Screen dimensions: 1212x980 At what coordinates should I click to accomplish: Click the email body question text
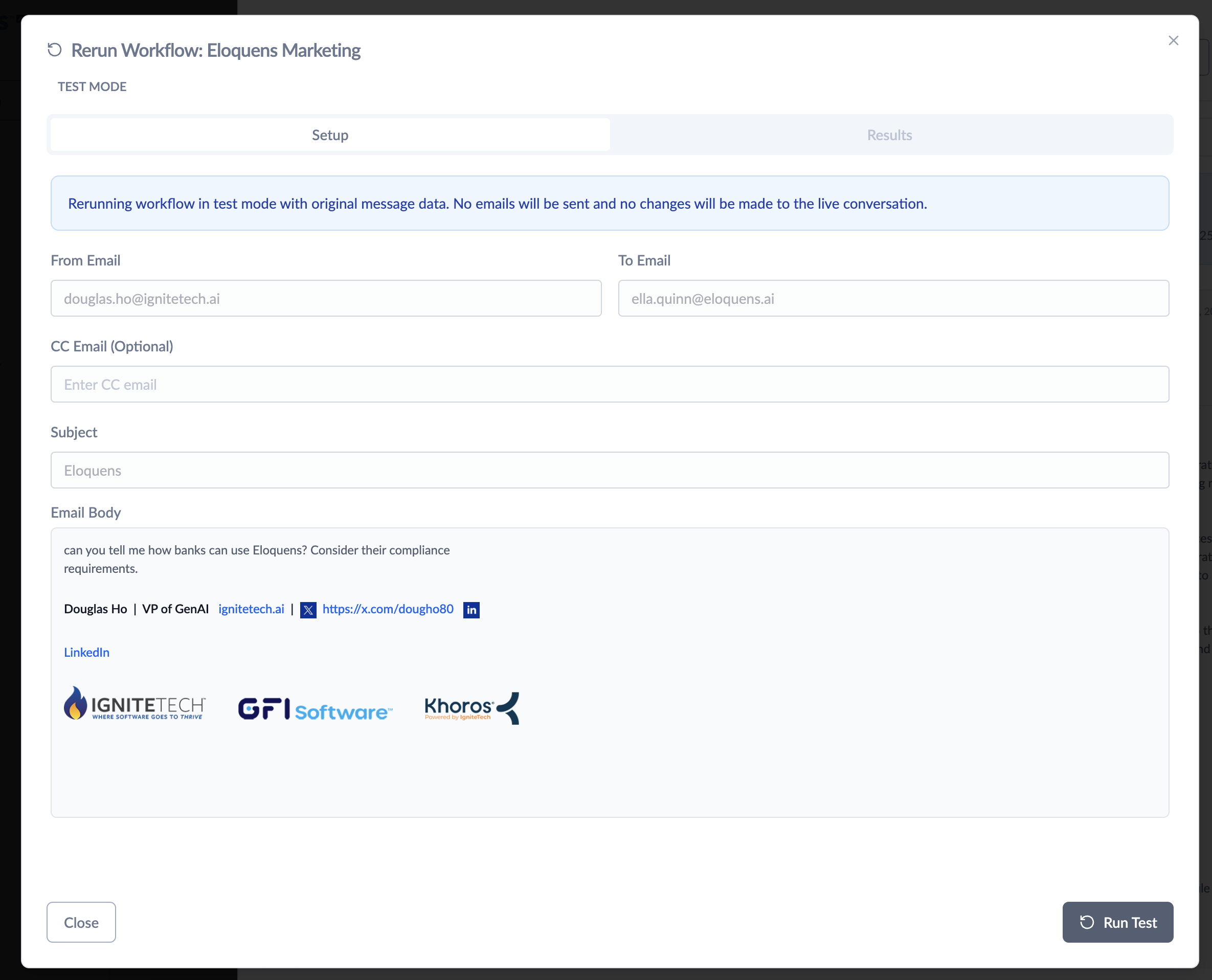pos(257,560)
